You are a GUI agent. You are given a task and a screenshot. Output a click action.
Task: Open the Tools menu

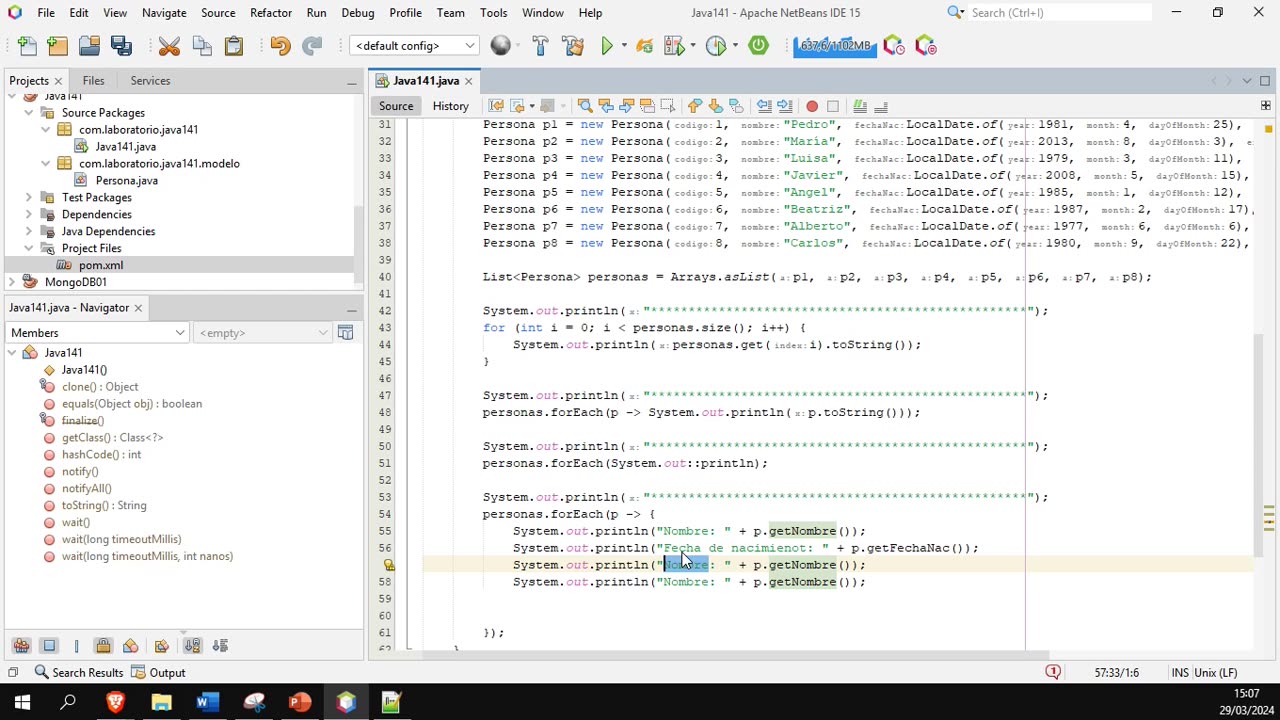pos(493,13)
